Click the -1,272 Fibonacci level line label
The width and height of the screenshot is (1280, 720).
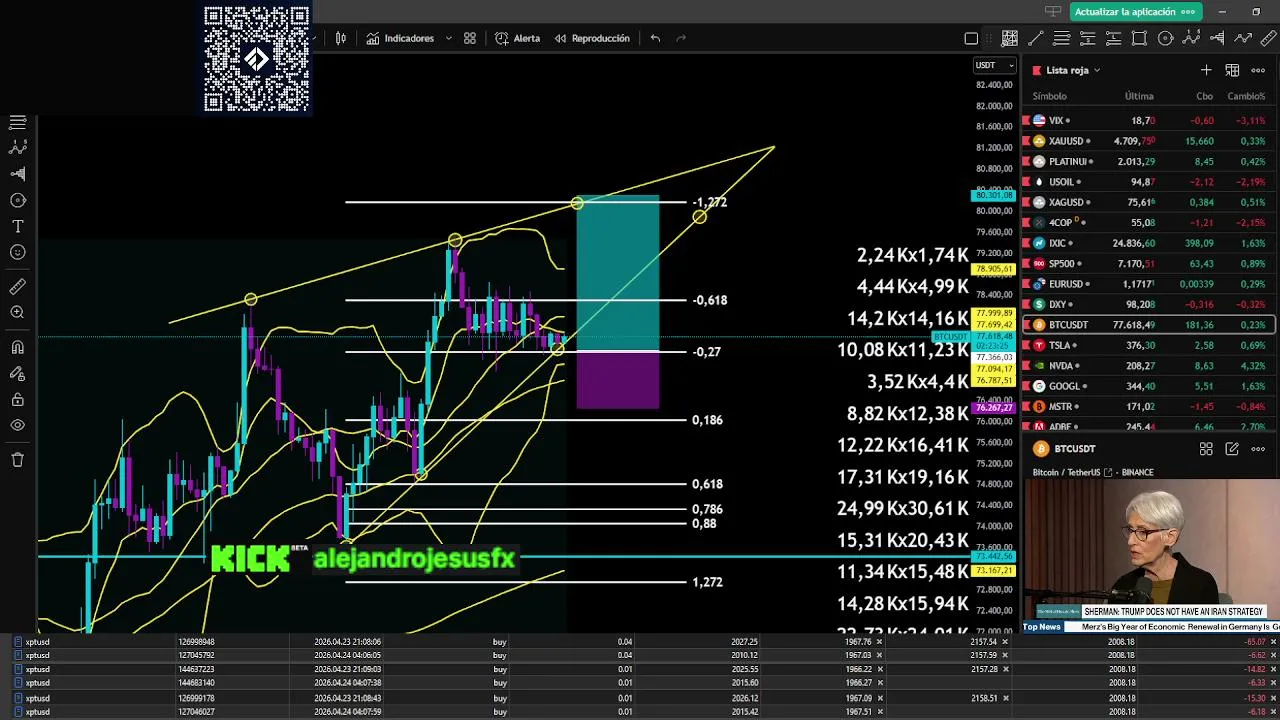click(710, 202)
